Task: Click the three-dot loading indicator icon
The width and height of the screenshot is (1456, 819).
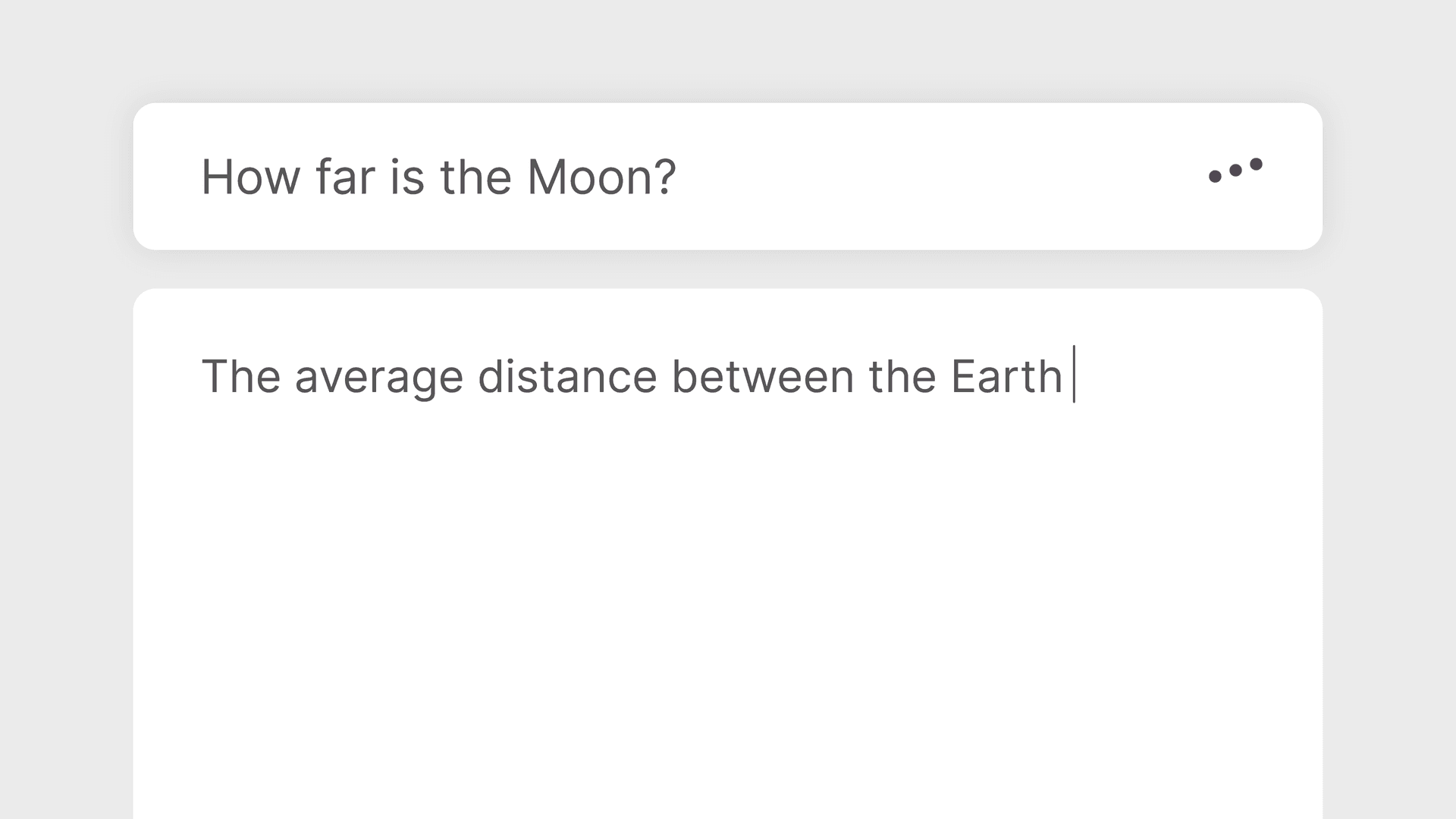Action: point(1235,171)
